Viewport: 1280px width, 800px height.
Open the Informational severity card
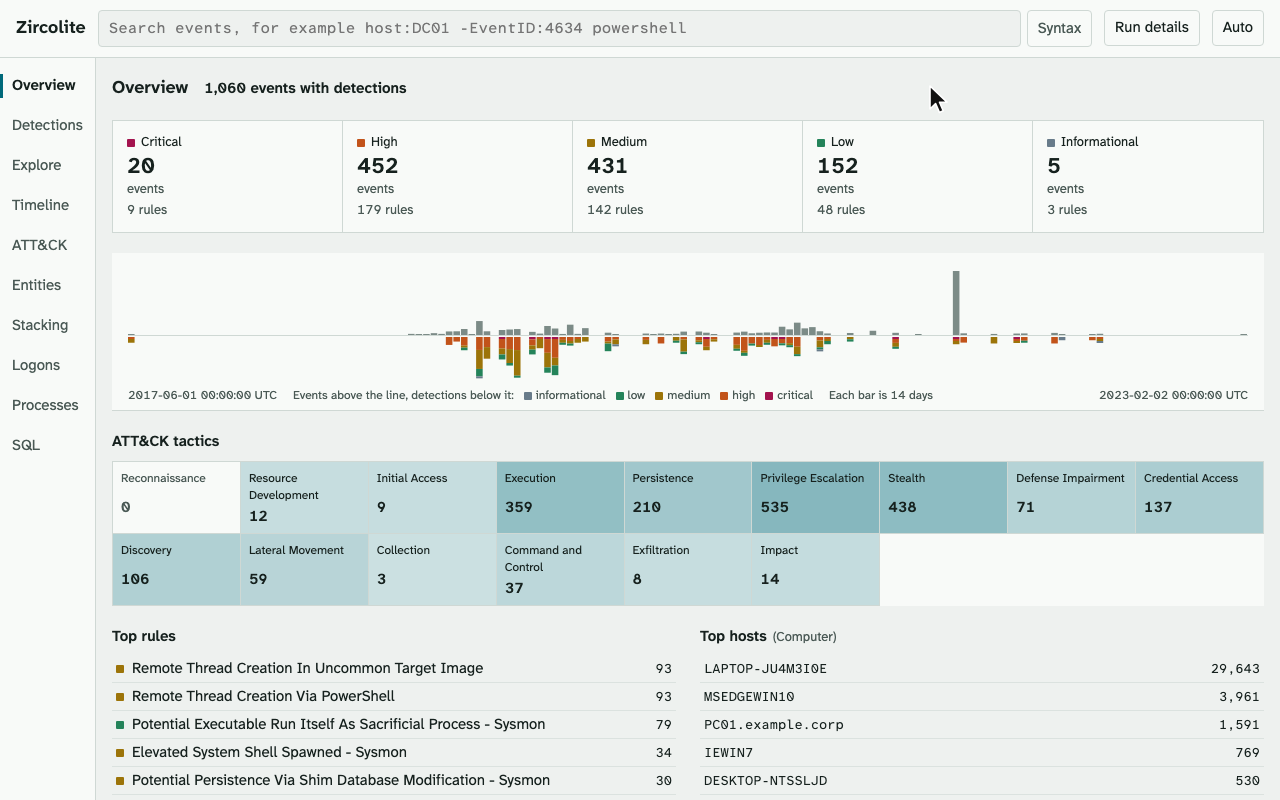(1148, 177)
